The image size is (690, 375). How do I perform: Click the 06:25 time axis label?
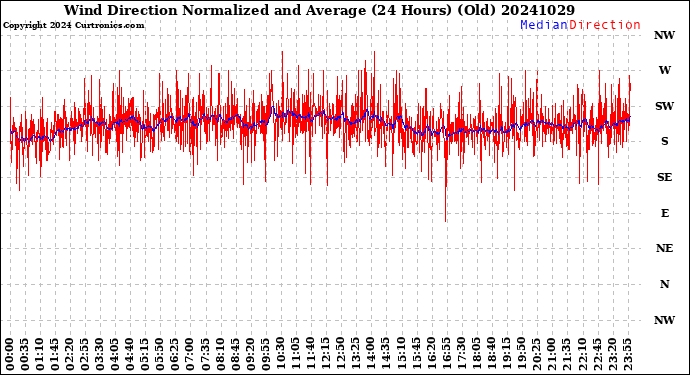(175, 354)
